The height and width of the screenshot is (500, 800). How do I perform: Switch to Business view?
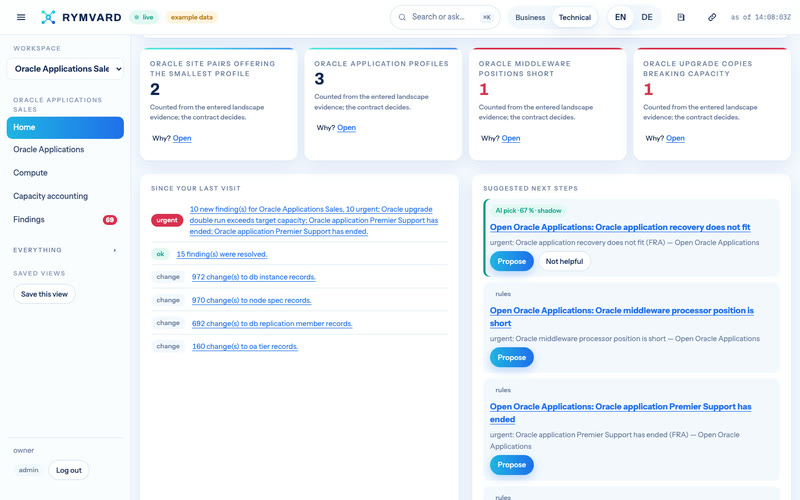[x=530, y=17]
